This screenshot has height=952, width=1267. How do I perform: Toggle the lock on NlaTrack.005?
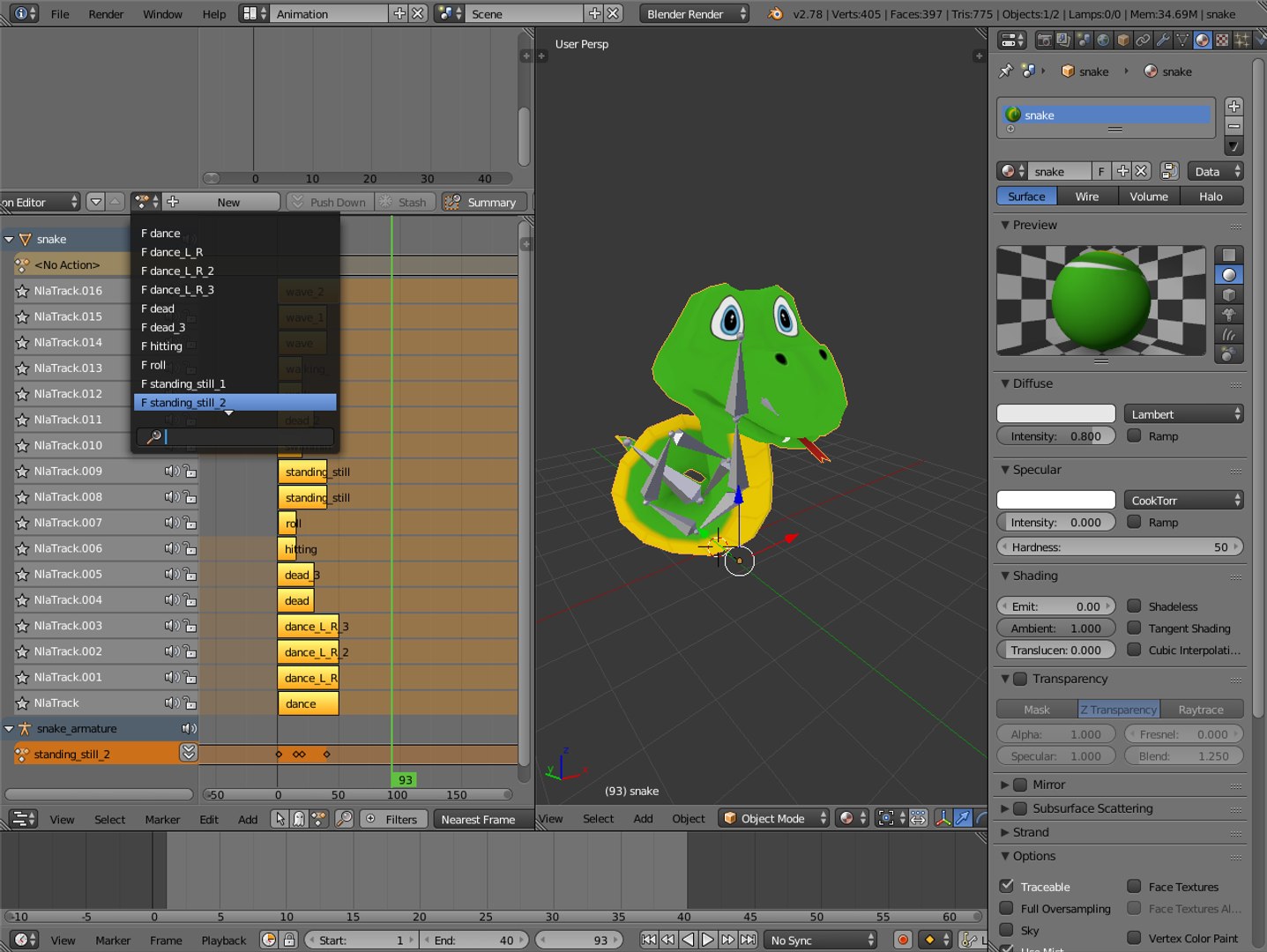point(190,575)
